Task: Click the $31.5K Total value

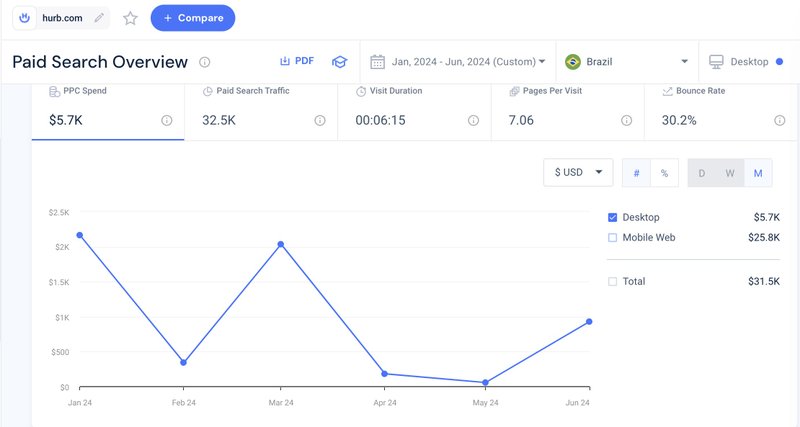Action: [x=764, y=282]
